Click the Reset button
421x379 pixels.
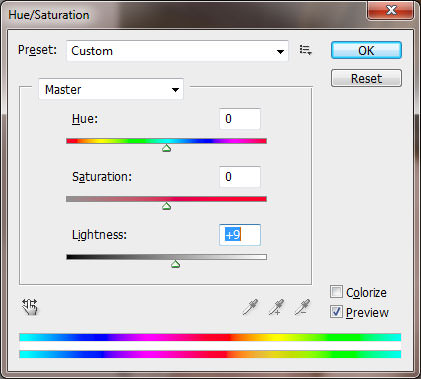[x=366, y=78]
